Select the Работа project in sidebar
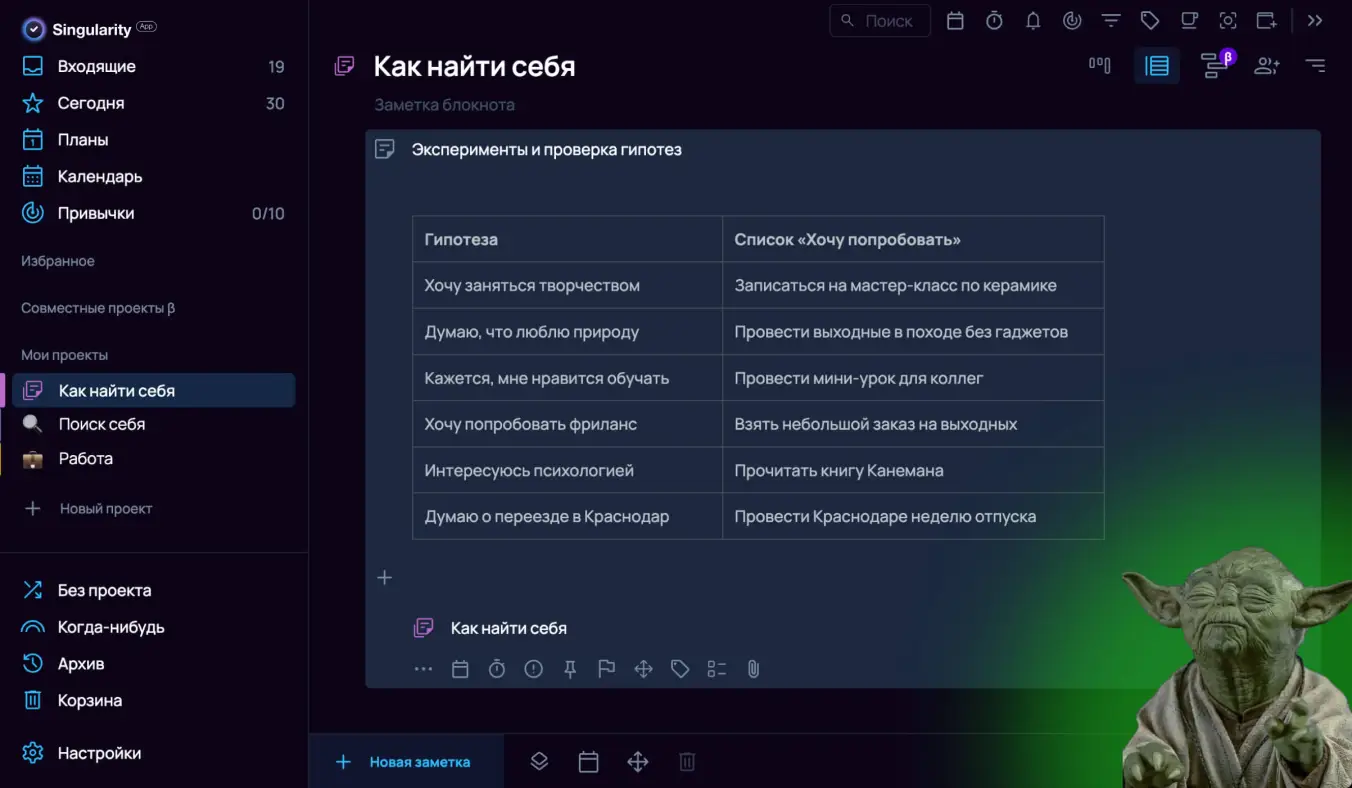The width and height of the screenshot is (1352, 788). click(86, 459)
